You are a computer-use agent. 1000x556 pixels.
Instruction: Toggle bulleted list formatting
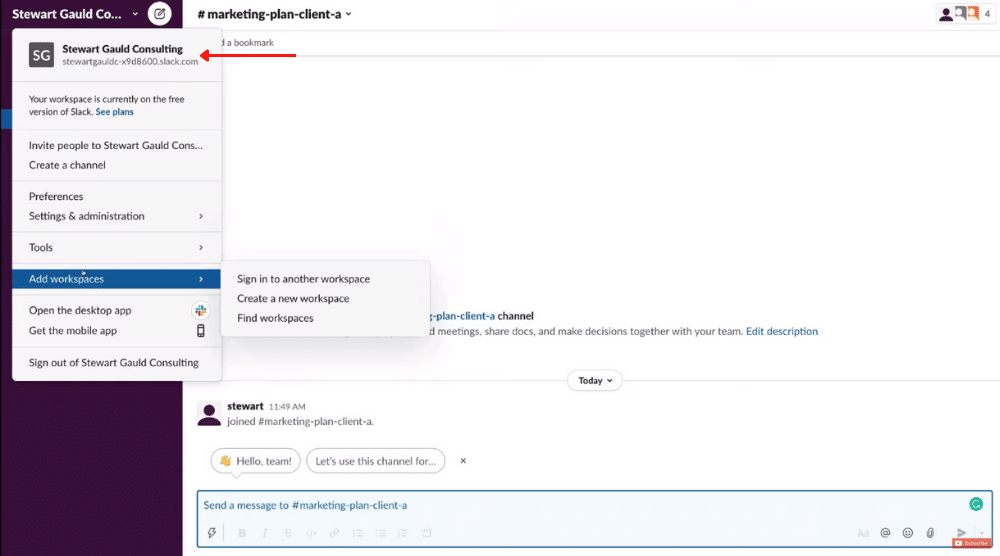pyautogui.click(x=381, y=533)
